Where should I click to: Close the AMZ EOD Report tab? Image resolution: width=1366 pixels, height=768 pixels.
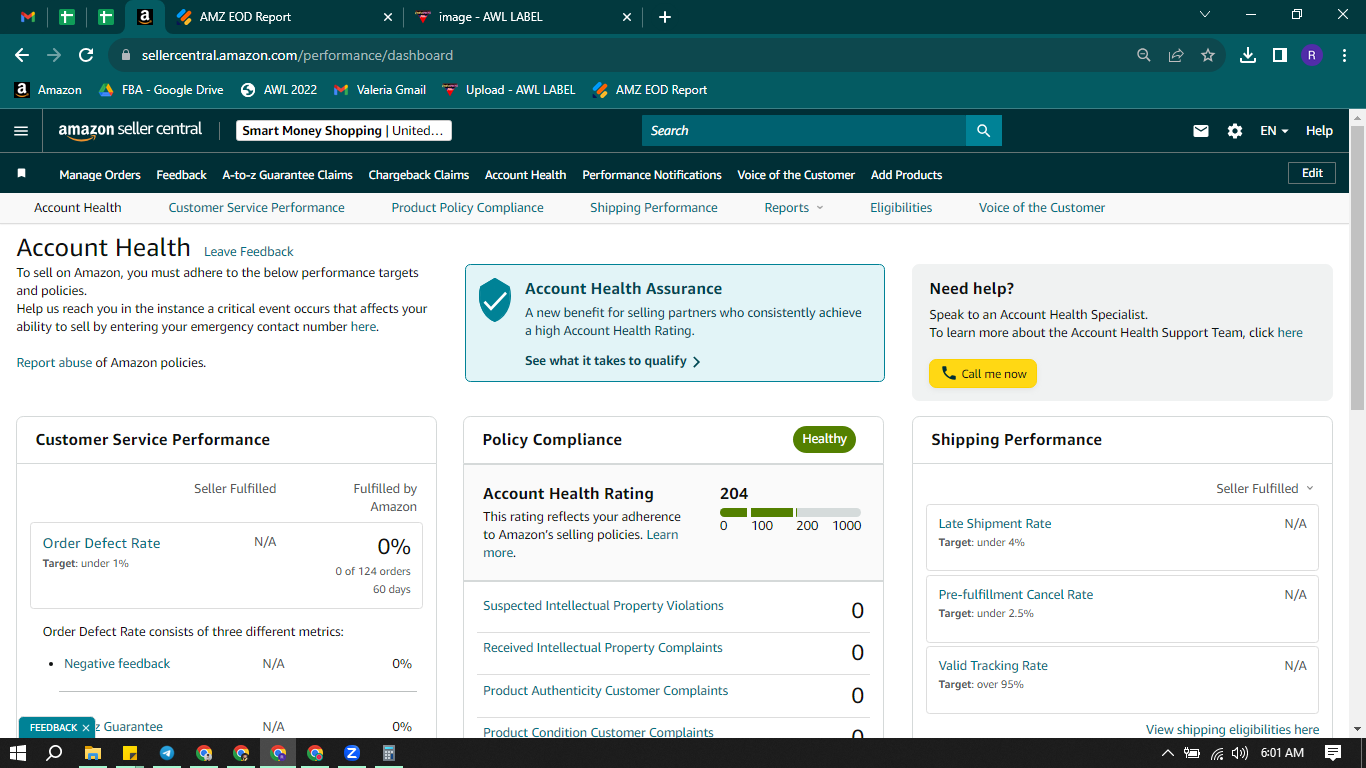(x=388, y=17)
